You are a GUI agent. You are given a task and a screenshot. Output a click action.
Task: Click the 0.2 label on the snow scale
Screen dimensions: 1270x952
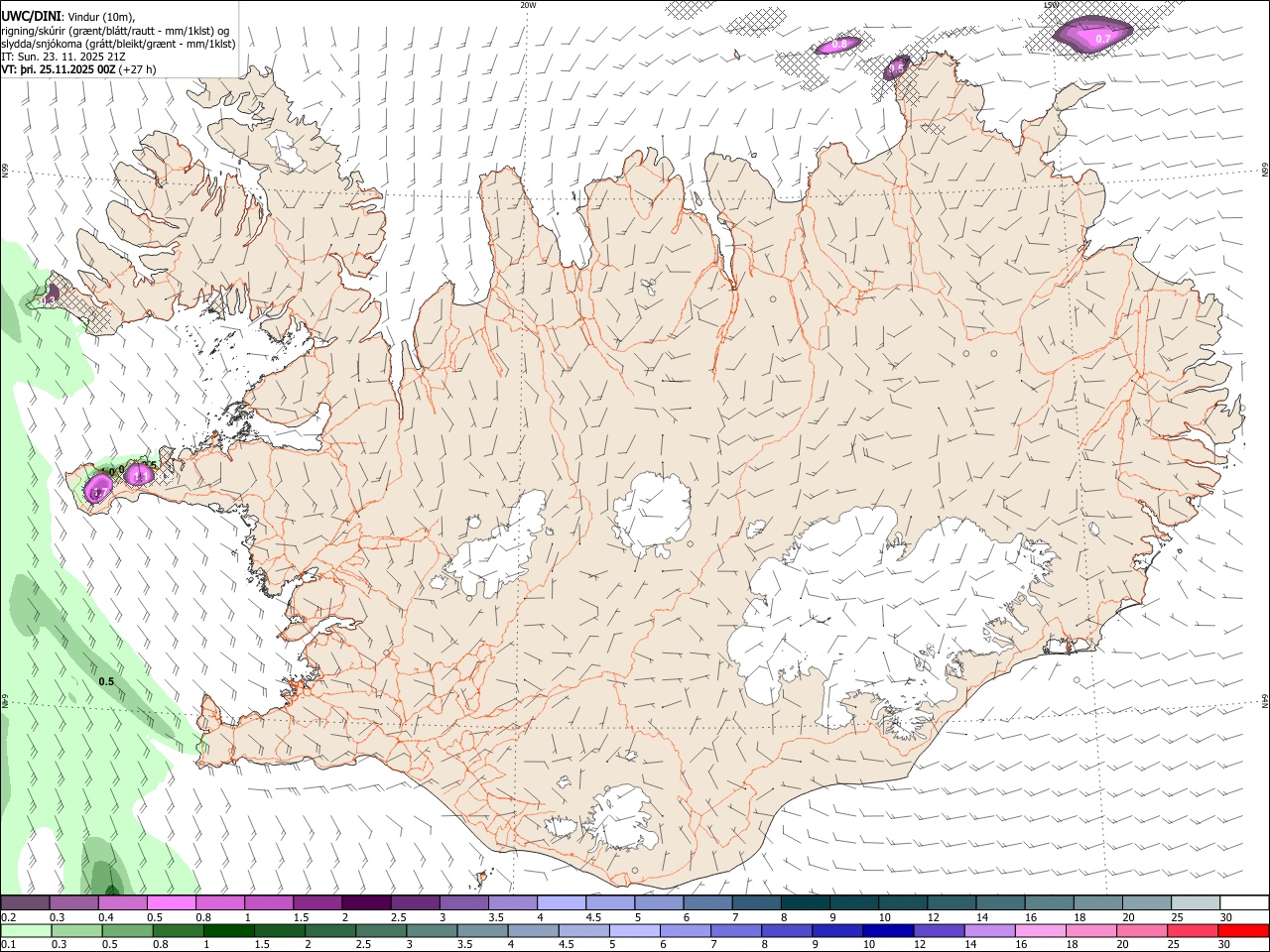(8, 917)
